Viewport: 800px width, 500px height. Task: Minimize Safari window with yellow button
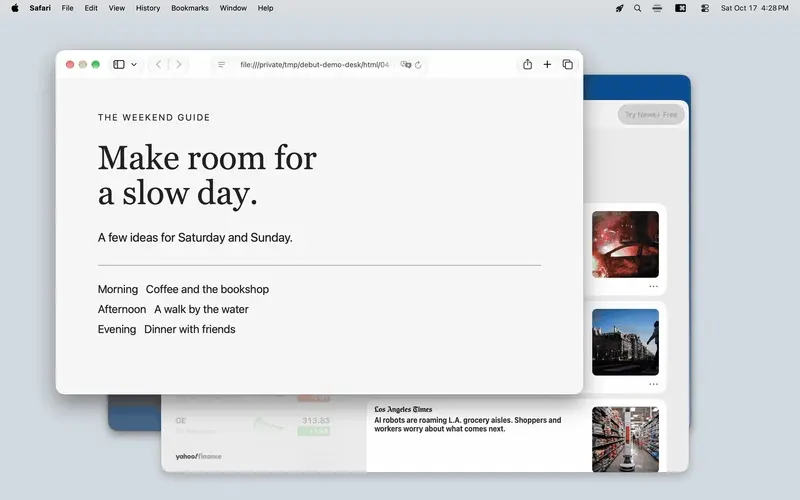(x=83, y=64)
